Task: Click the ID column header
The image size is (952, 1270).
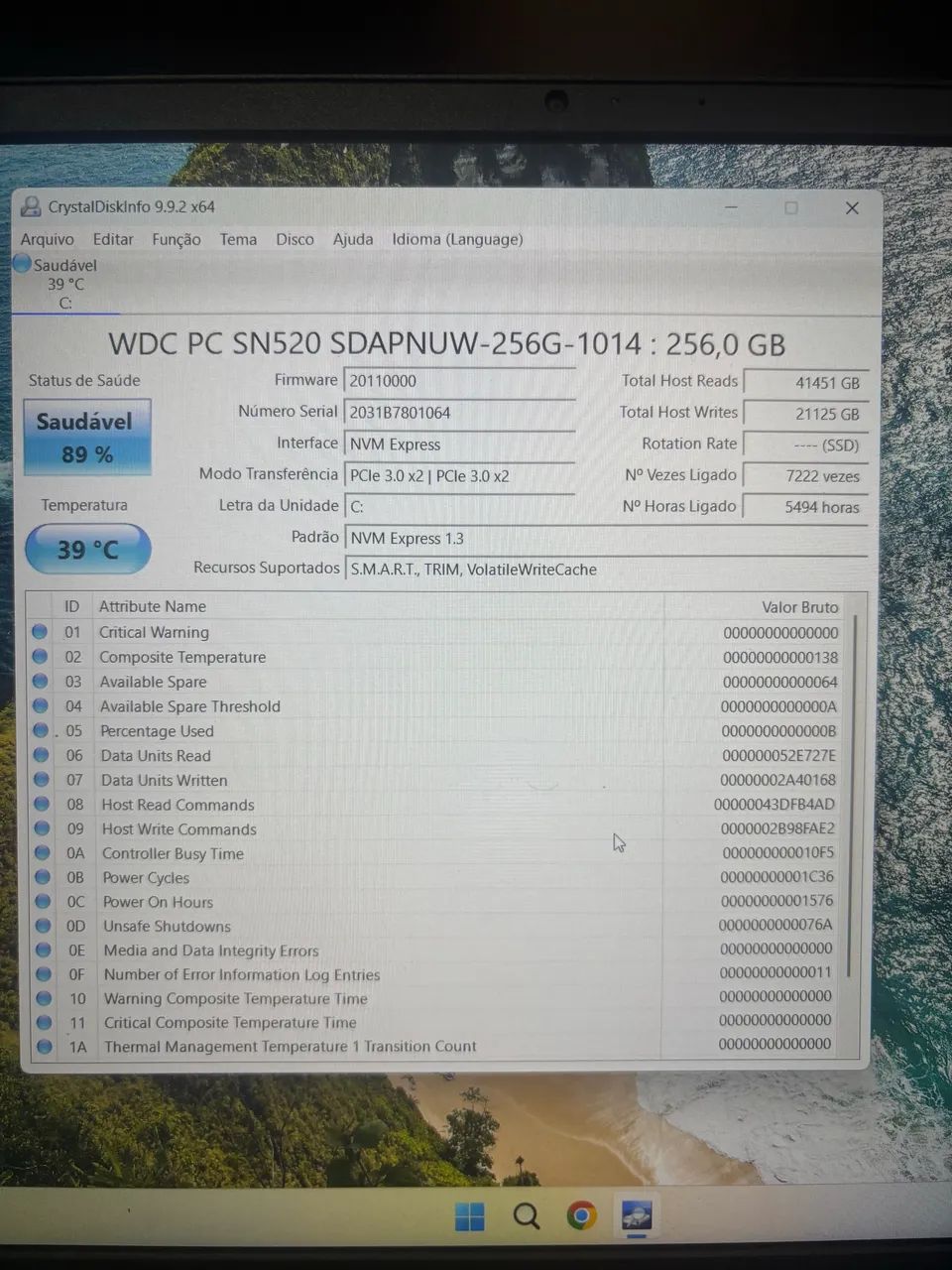Action: pos(71,606)
